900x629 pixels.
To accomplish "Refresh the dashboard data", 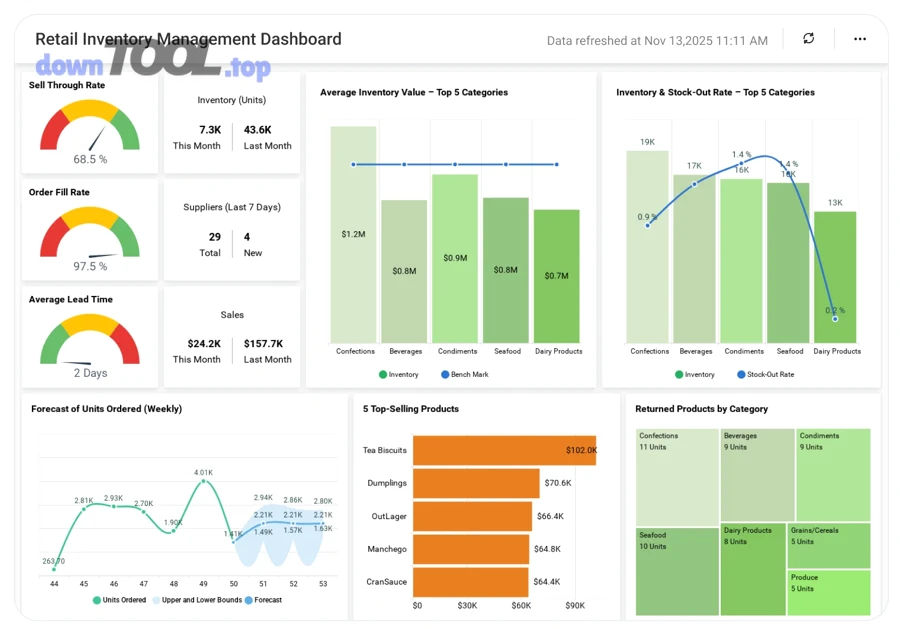I will coord(809,39).
